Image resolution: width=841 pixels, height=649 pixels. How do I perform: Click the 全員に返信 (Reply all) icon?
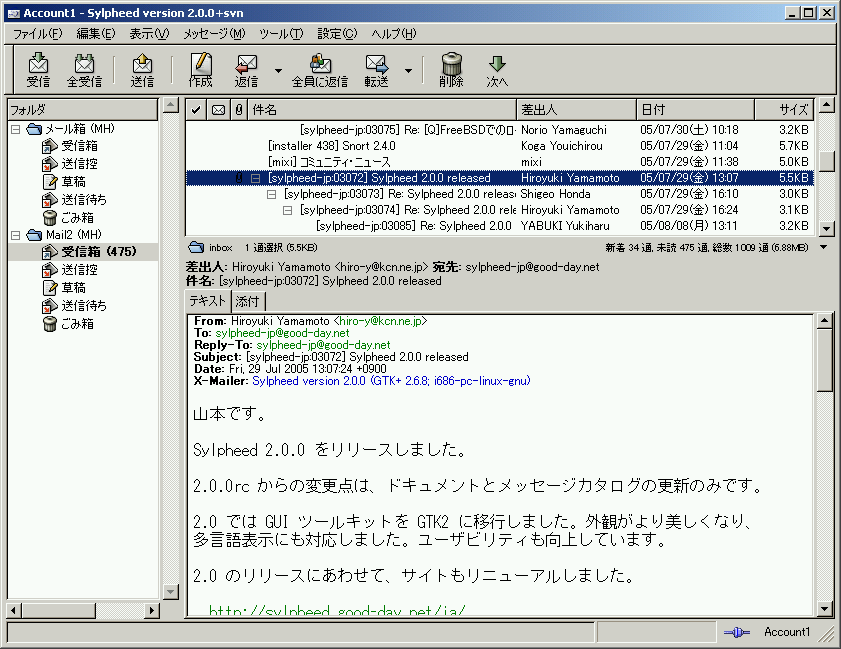[x=320, y=70]
